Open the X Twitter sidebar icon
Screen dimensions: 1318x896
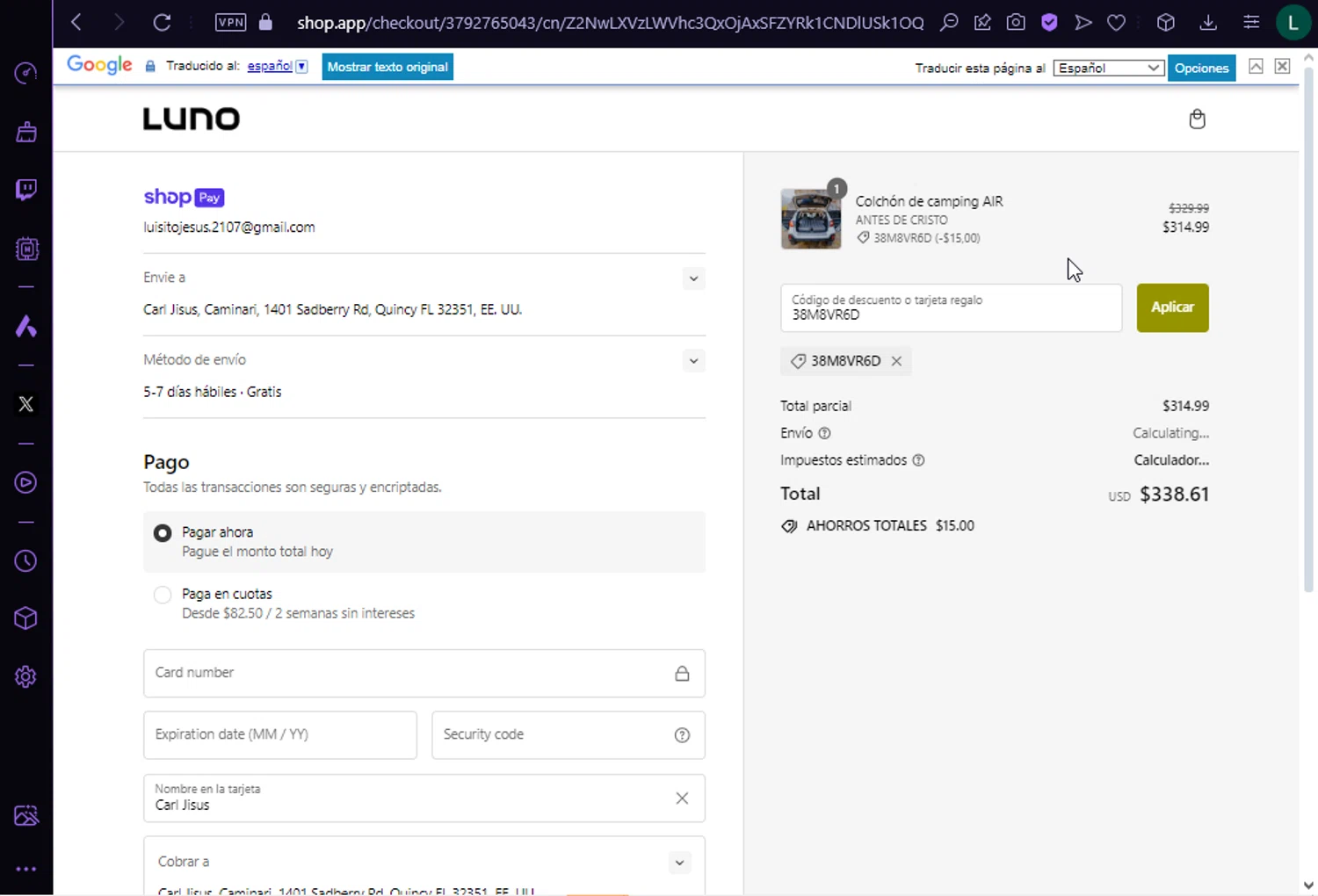click(x=25, y=404)
